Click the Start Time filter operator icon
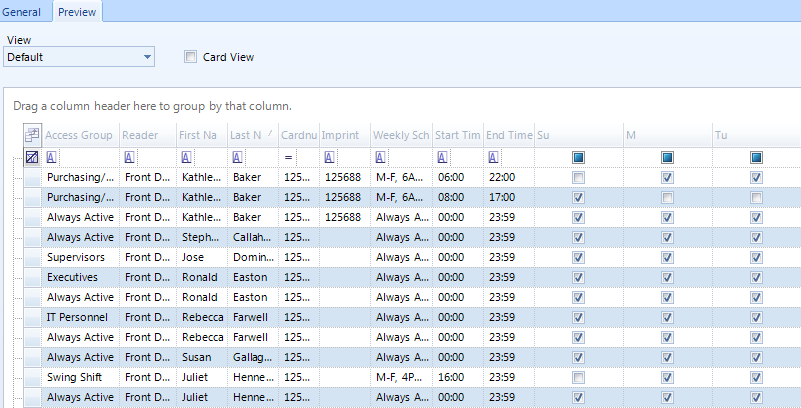Image resolution: width=801 pixels, height=408 pixels. coord(441,157)
